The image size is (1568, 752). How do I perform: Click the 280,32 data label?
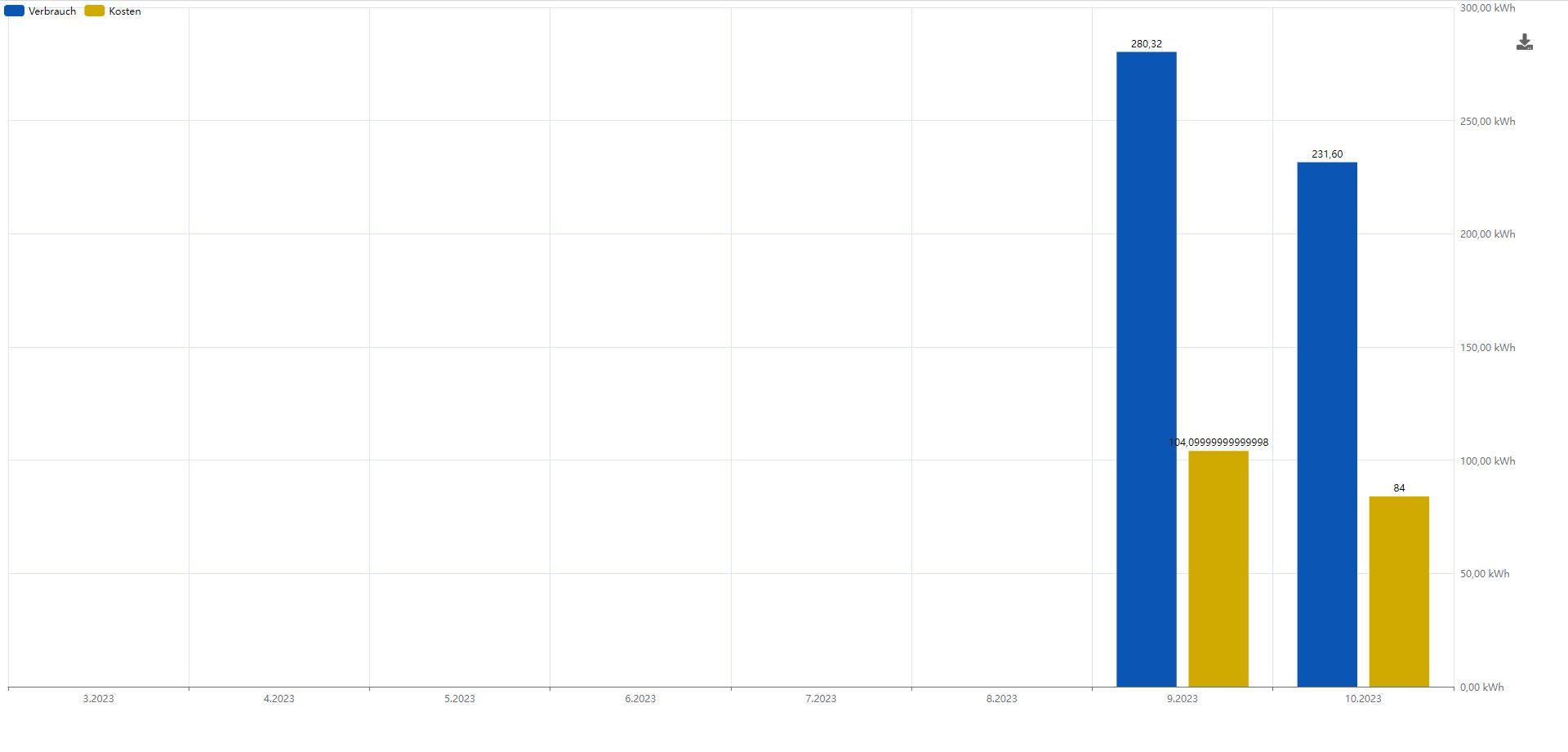[x=1147, y=44]
